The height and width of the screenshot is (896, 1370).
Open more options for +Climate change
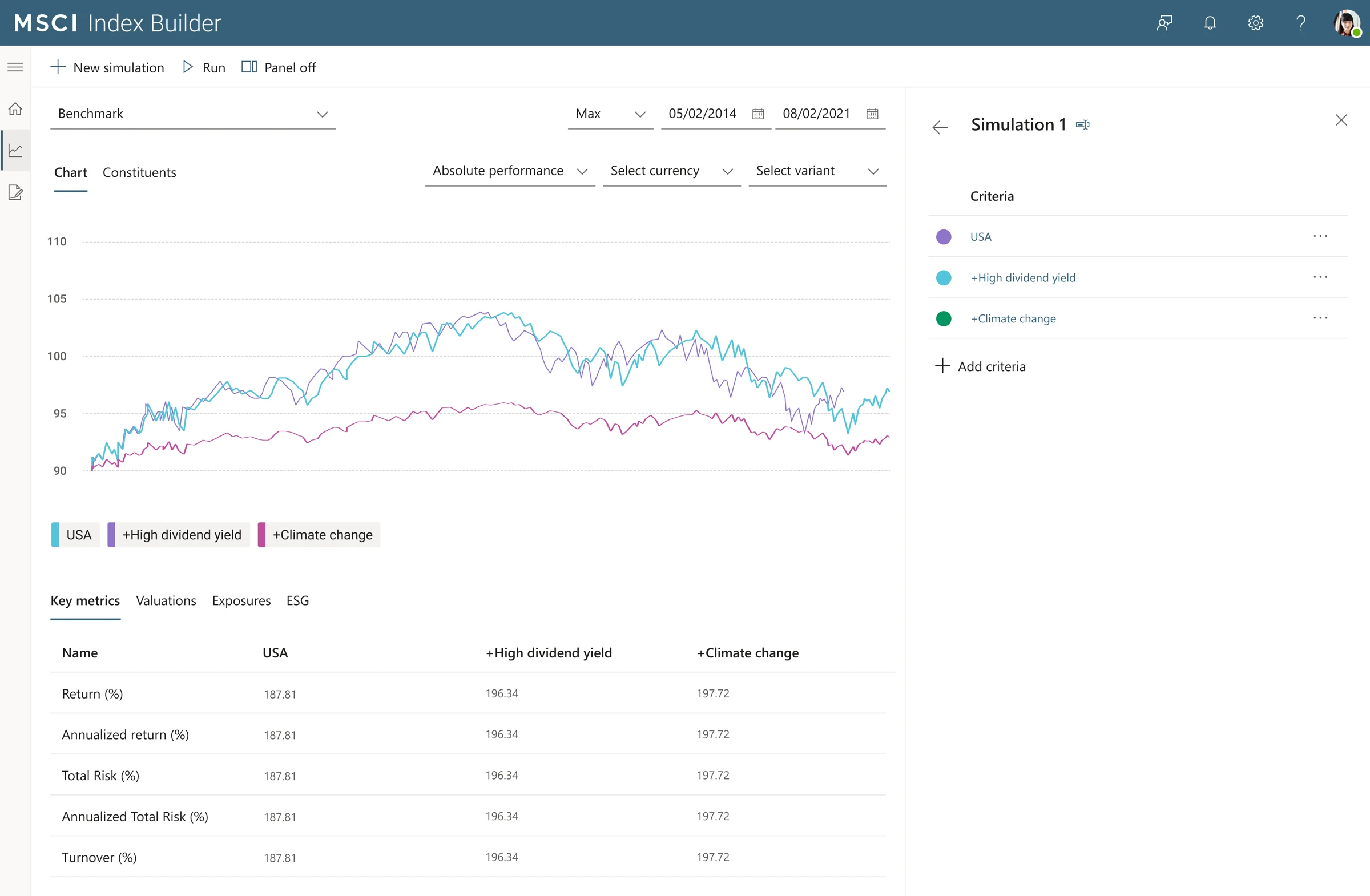tap(1320, 318)
